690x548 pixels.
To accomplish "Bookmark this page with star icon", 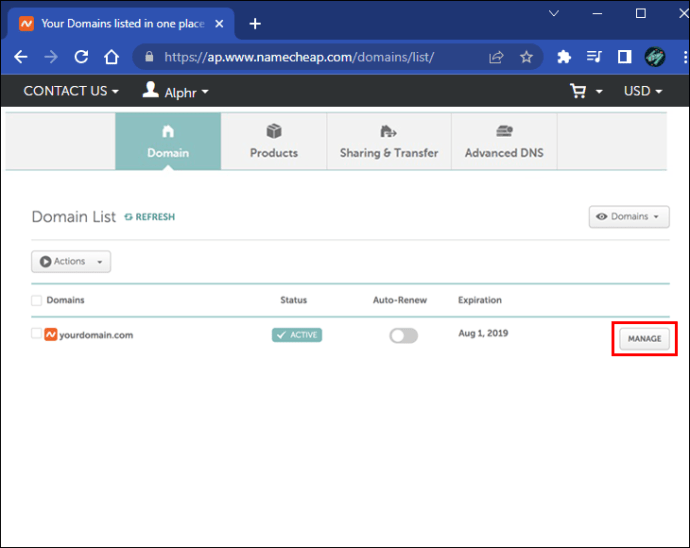I will pos(526,57).
